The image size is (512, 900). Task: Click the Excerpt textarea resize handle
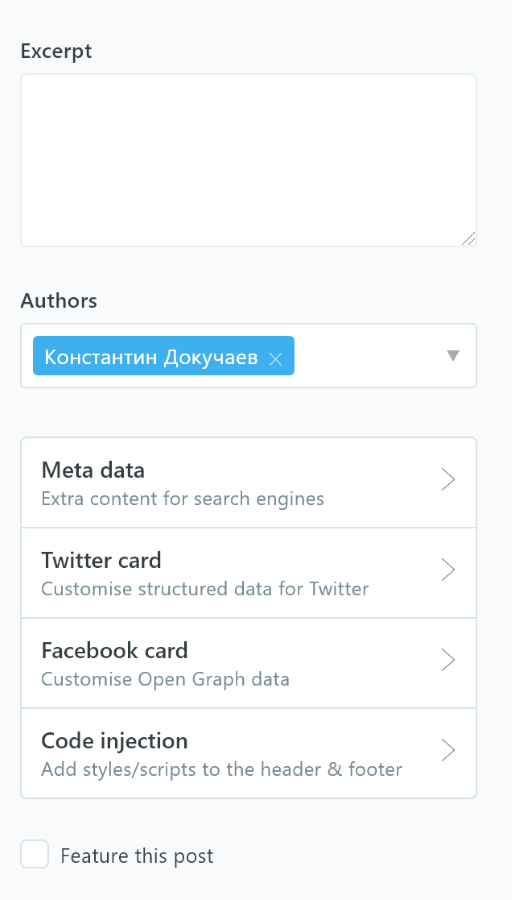click(x=468, y=239)
